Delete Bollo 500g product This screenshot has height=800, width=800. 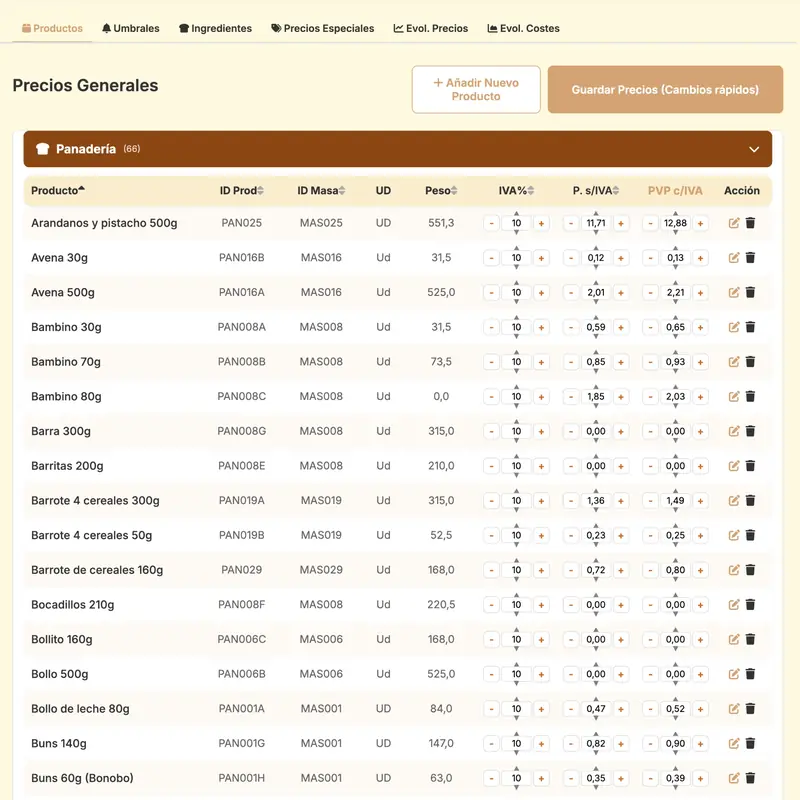pyautogui.click(x=750, y=674)
